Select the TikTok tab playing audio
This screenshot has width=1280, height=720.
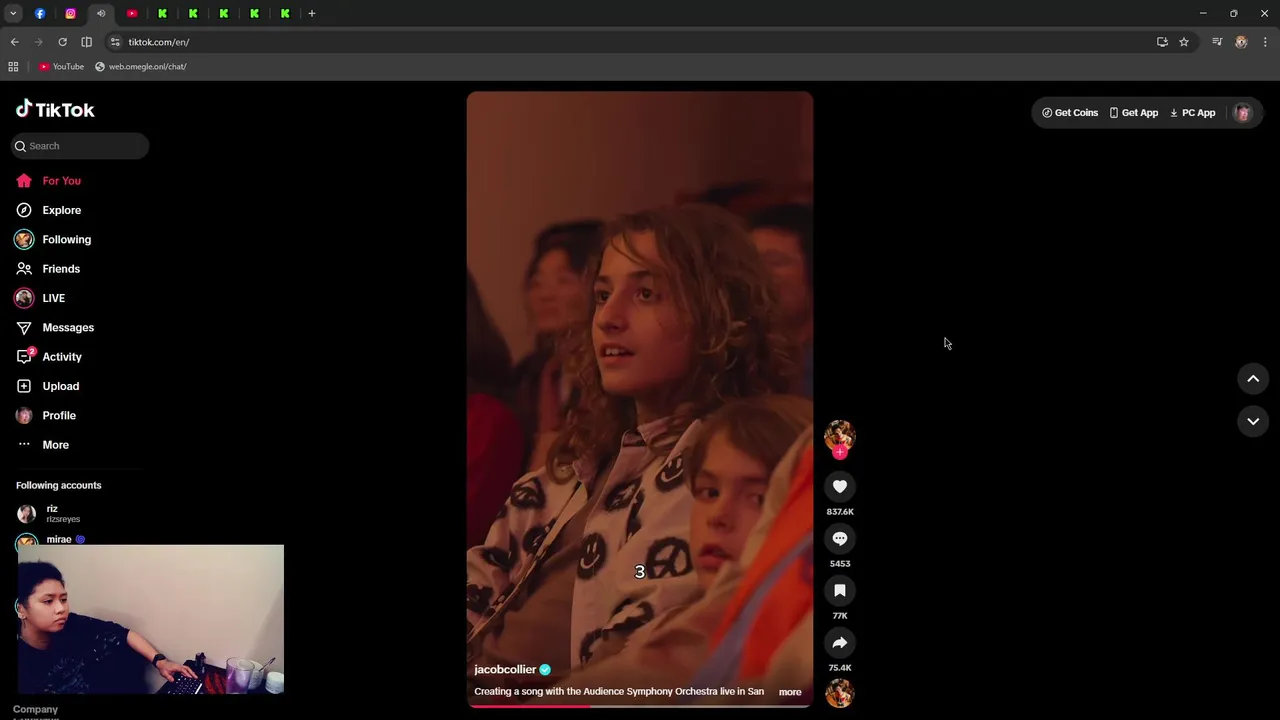(101, 13)
